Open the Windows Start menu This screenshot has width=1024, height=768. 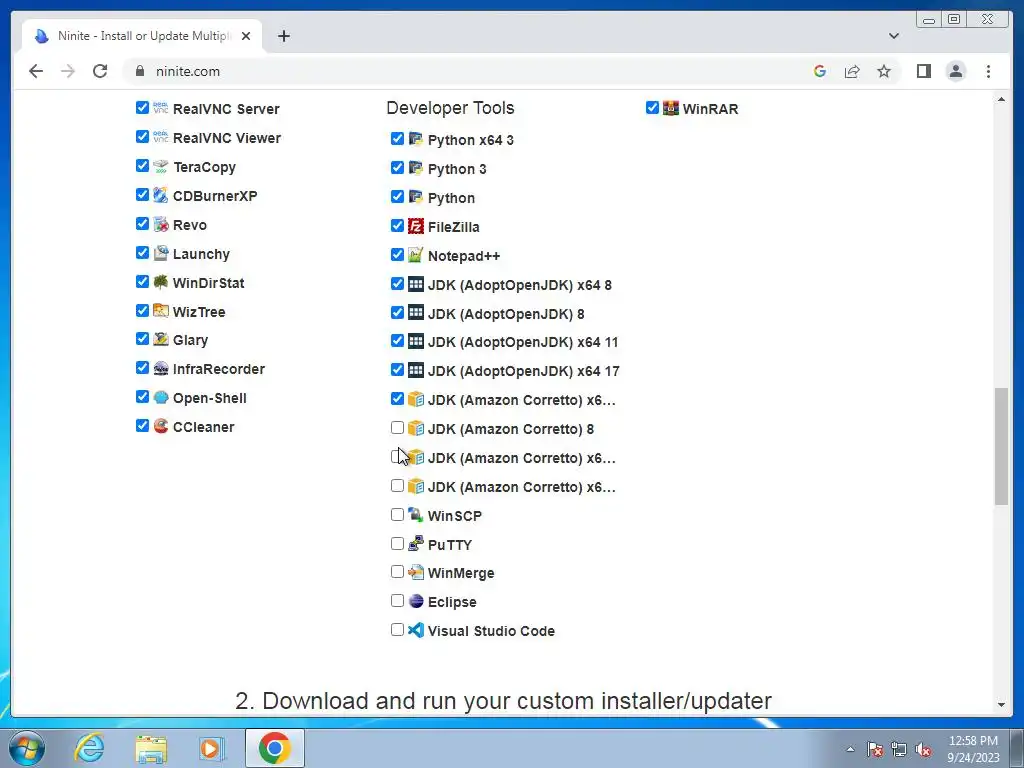(27, 748)
